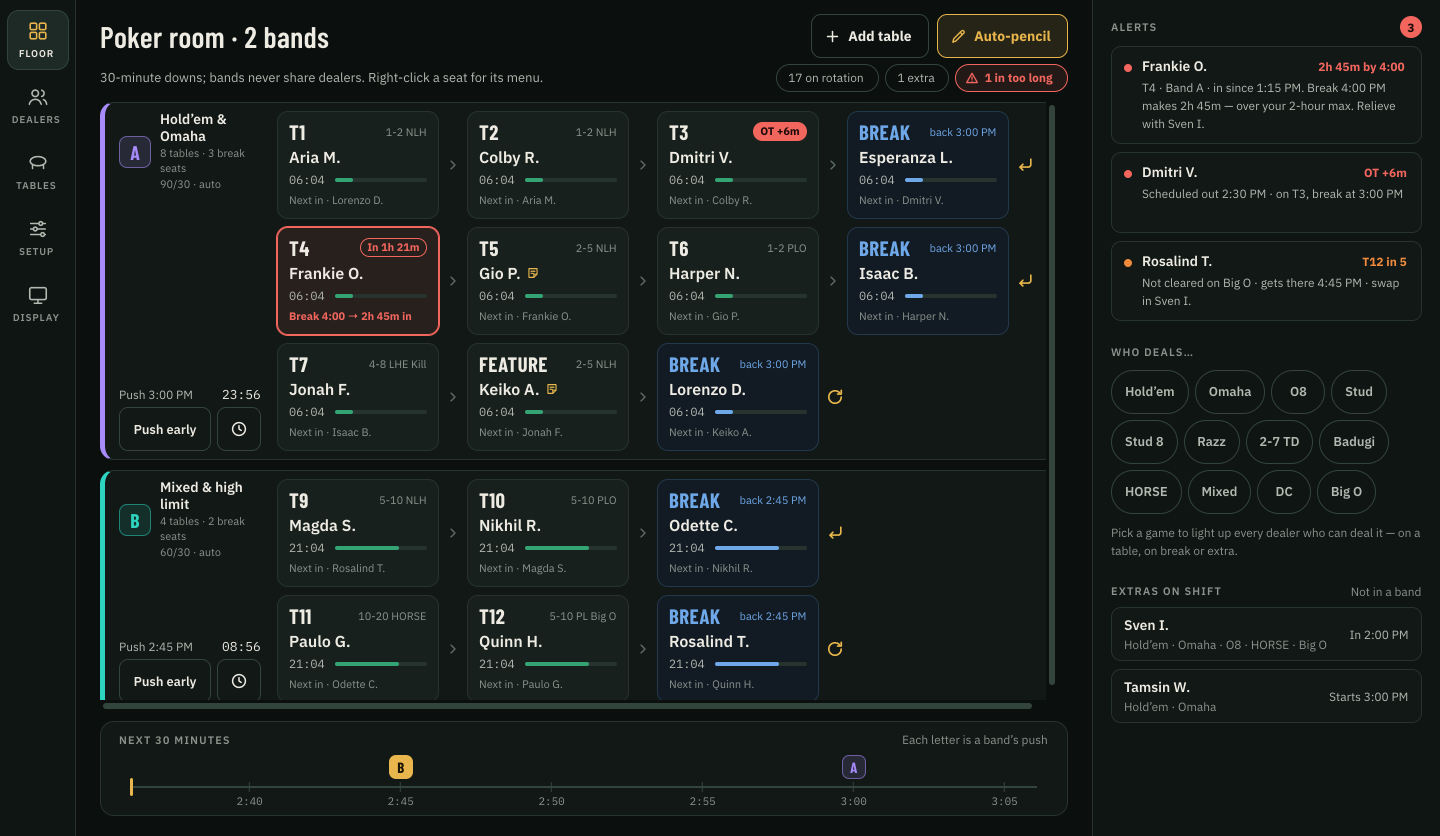The image size is (1440, 836).
Task: Open the Dealers section
Action: click(x=38, y=106)
